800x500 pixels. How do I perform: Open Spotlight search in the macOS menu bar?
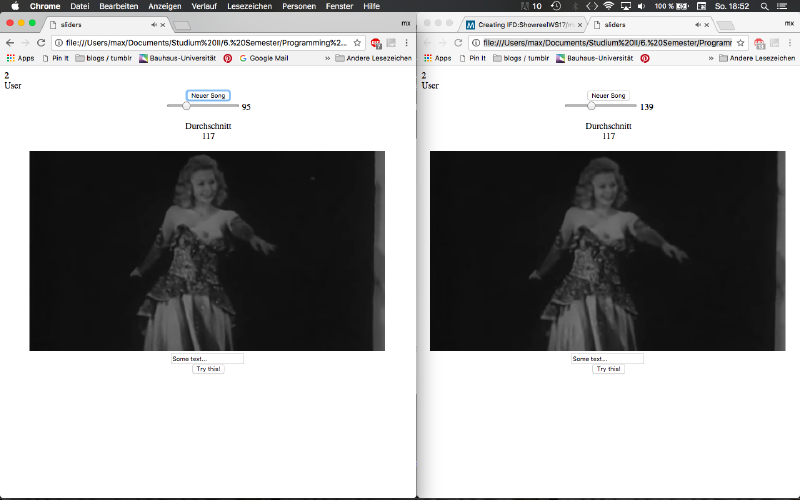point(766,6)
